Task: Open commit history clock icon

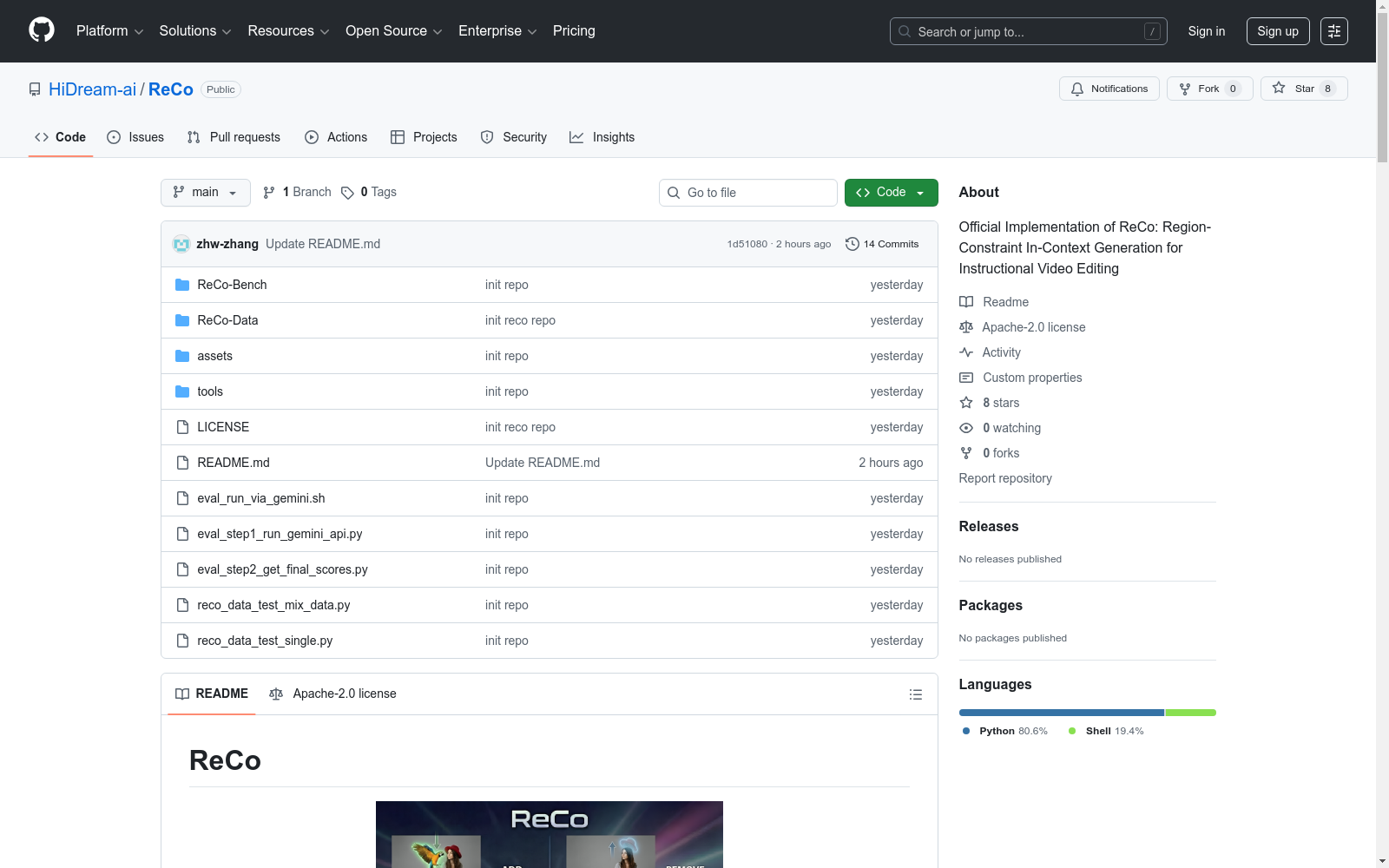Action: click(852, 244)
